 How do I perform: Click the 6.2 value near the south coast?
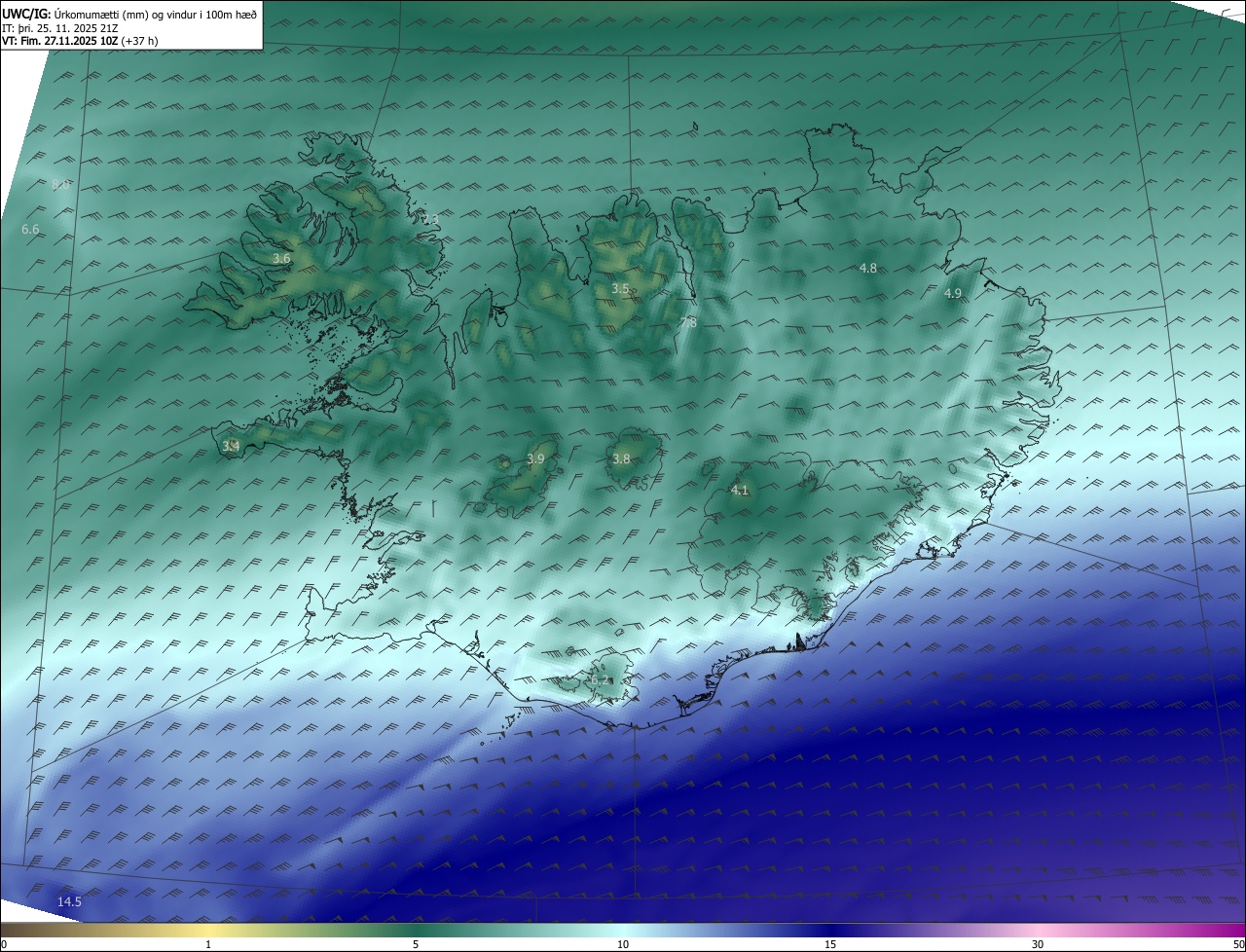pyautogui.click(x=602, y=681)
